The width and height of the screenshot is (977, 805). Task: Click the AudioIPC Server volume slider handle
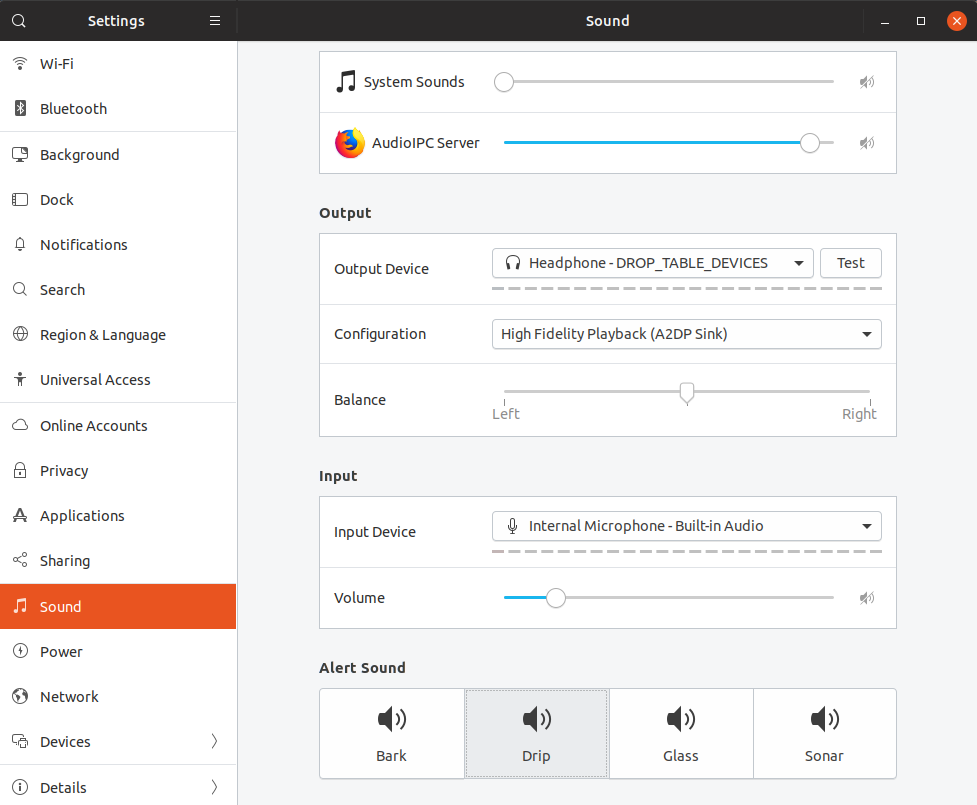coord(810,143)
